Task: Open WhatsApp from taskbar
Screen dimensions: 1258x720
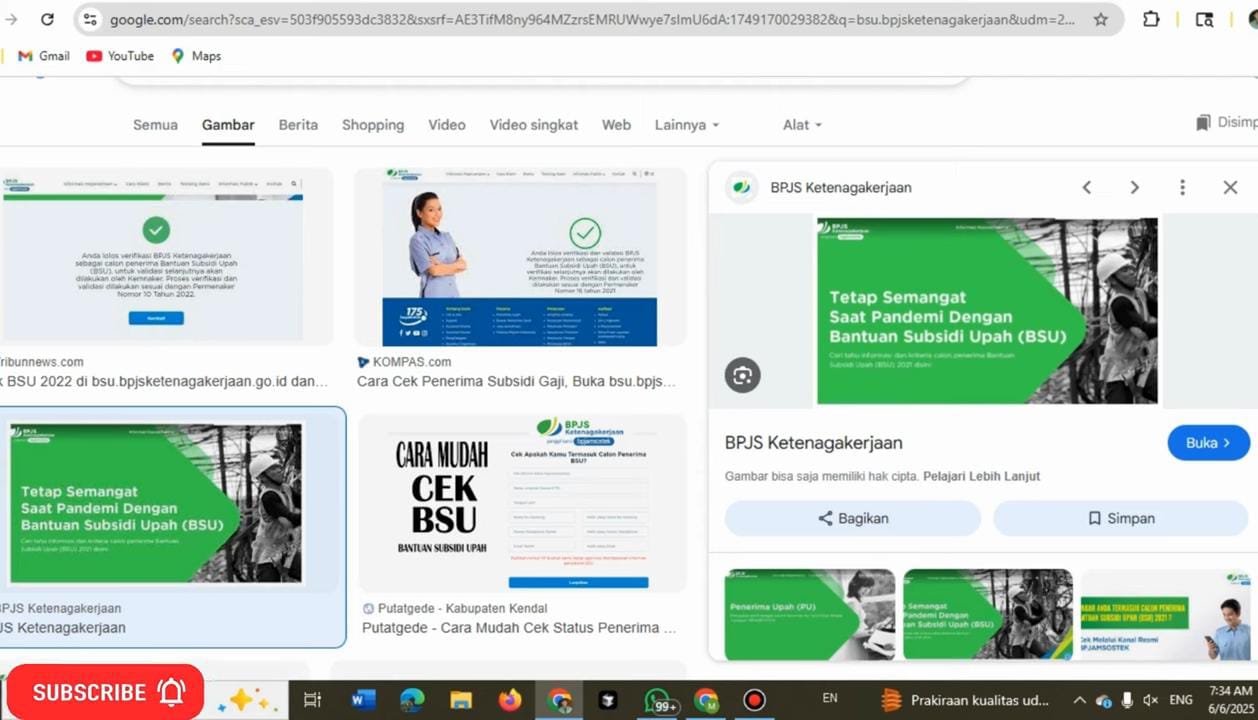Action: point(658,700)
